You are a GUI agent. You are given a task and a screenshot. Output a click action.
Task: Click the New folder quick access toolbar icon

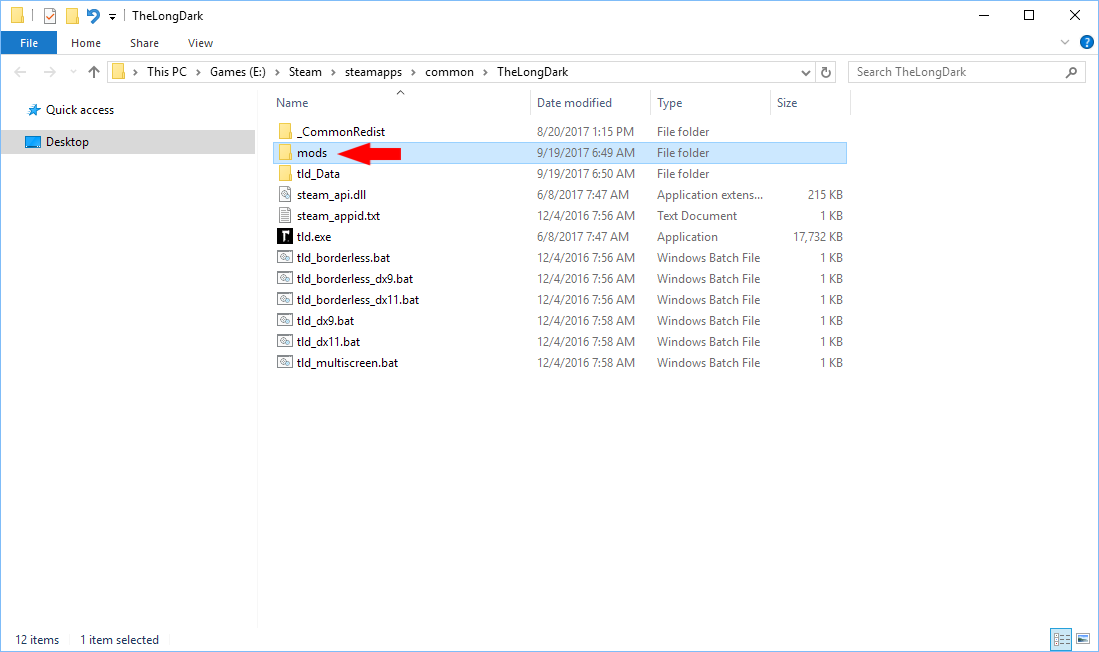coord(71,15)
